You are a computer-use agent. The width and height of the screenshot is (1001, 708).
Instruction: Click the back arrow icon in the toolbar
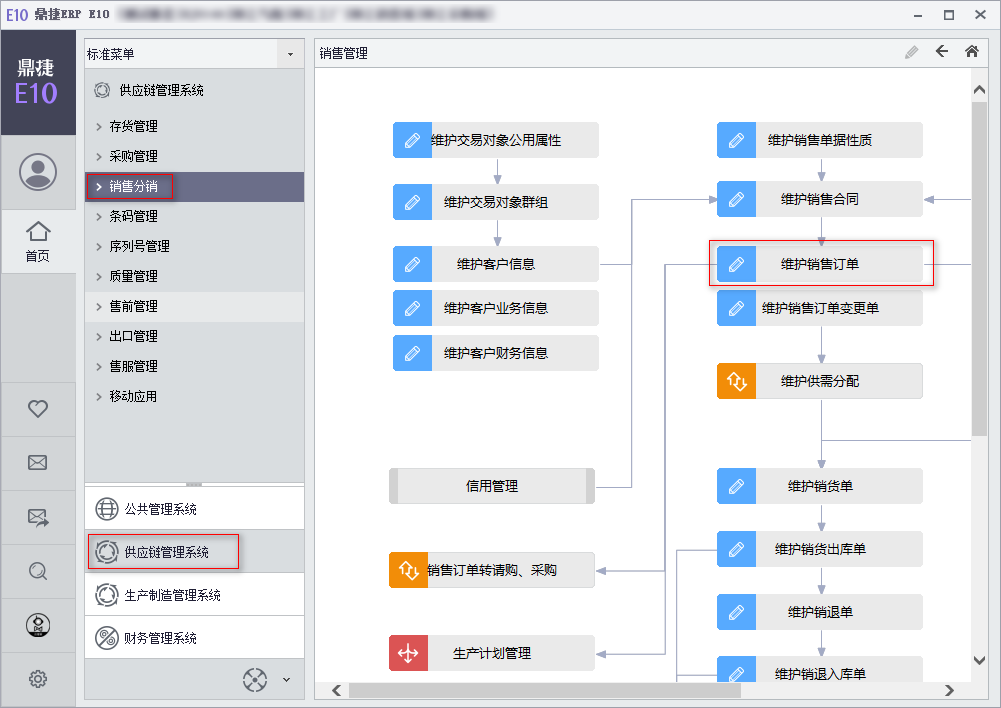941,52
